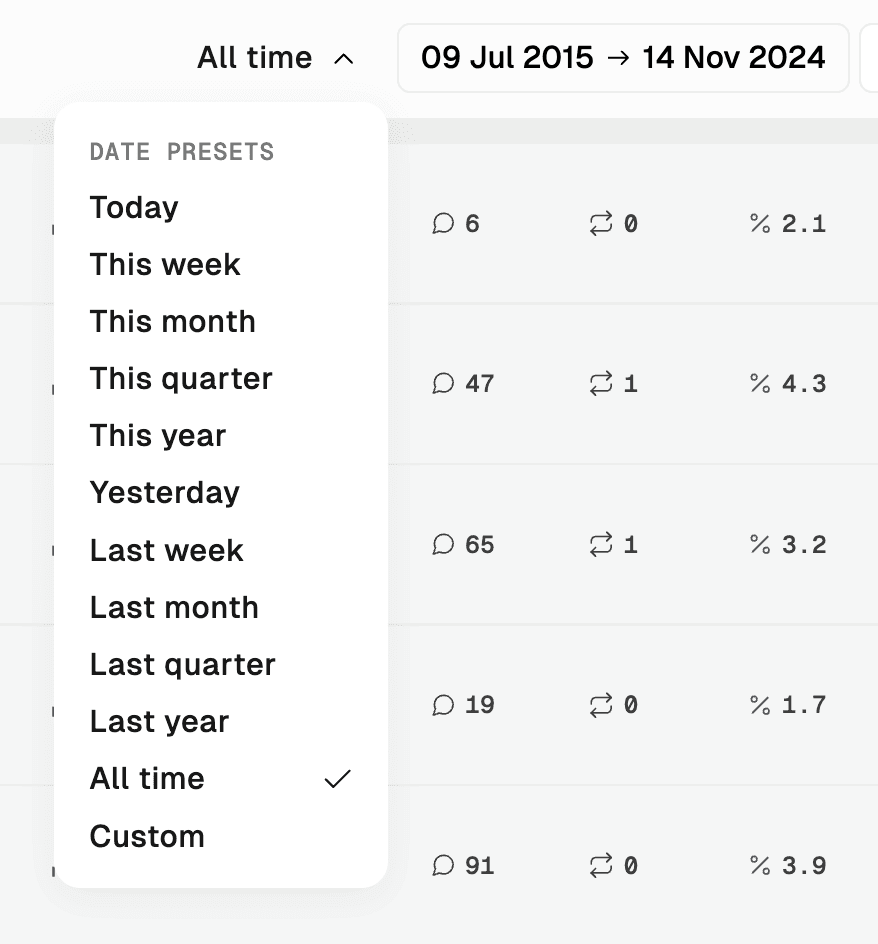Click the comment icon next to 6
This screenshot has width=878, height=944.
443,224
